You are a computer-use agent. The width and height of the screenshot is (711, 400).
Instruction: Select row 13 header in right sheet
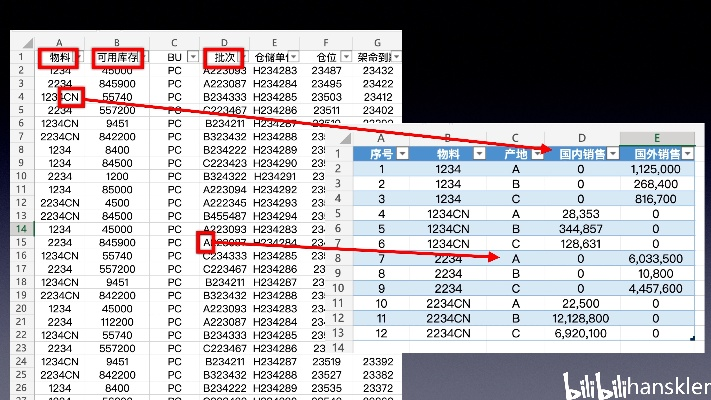click(x=338, y=333)
